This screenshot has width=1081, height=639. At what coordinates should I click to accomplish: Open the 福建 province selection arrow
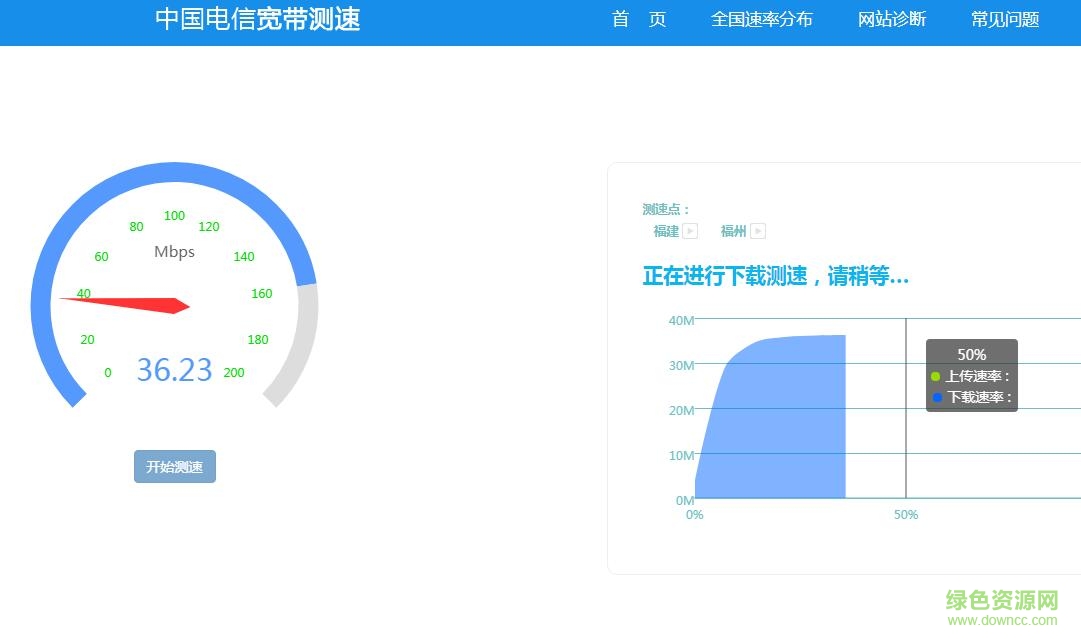(x=689, y=231)
